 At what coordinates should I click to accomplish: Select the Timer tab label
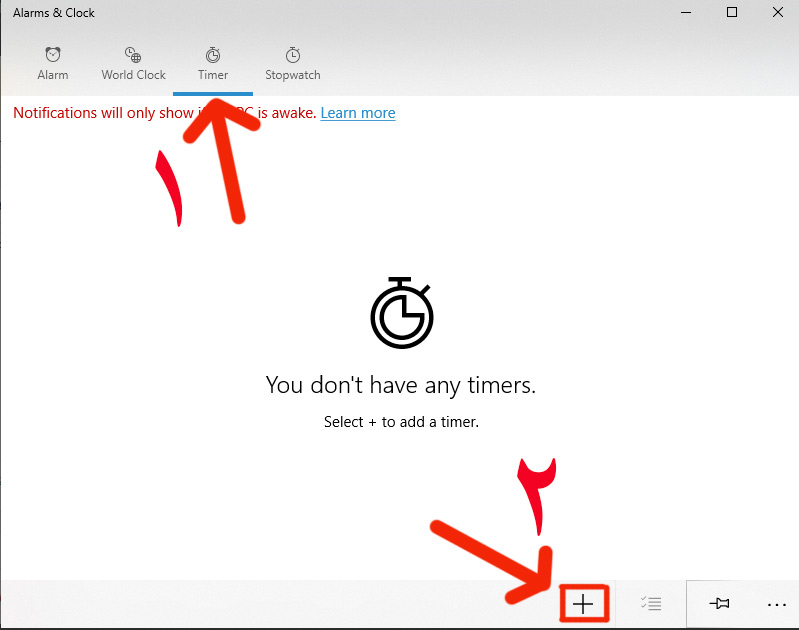[213, 75]
